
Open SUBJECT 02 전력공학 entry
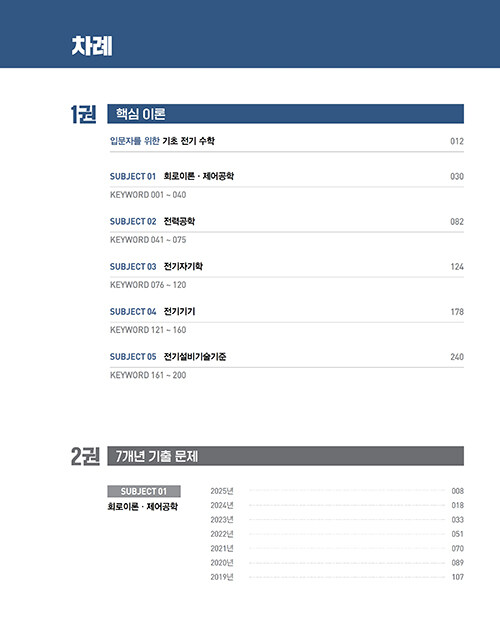tap(287, 222)
